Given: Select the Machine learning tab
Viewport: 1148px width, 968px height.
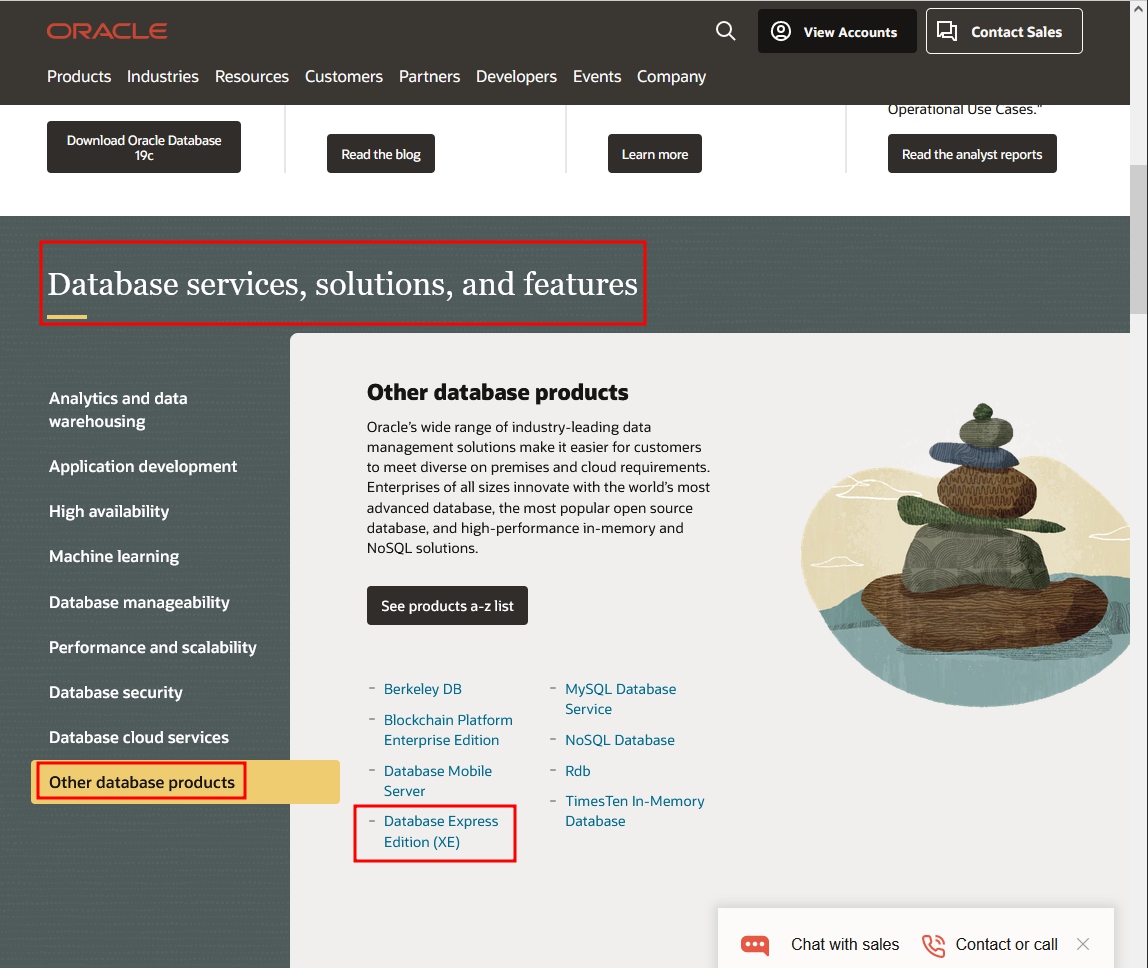Looking at the screenshot, I should [113, 556].
